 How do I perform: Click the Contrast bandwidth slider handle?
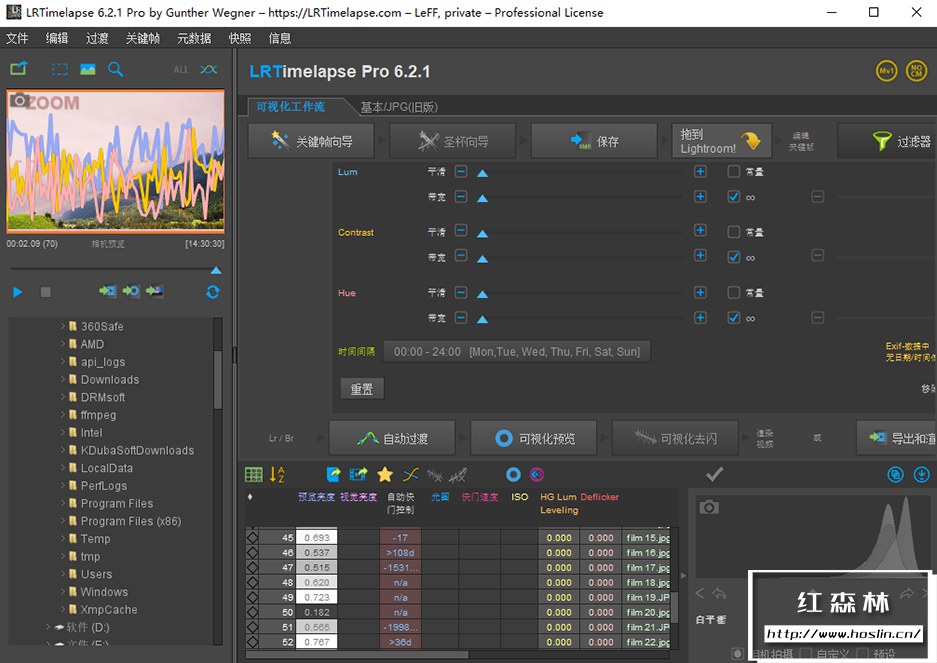tap(482, 259)
